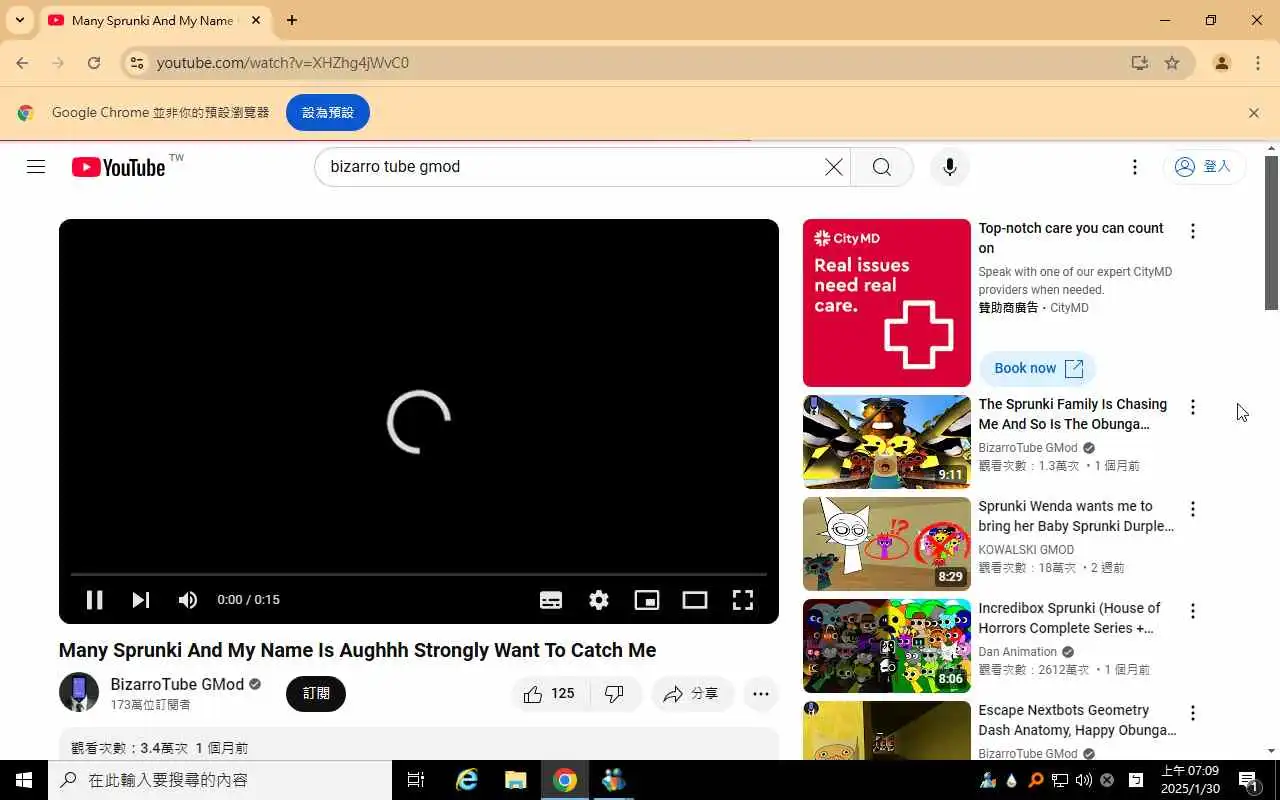
Task: Like the video with thumbs up
Action: point(549,694)
